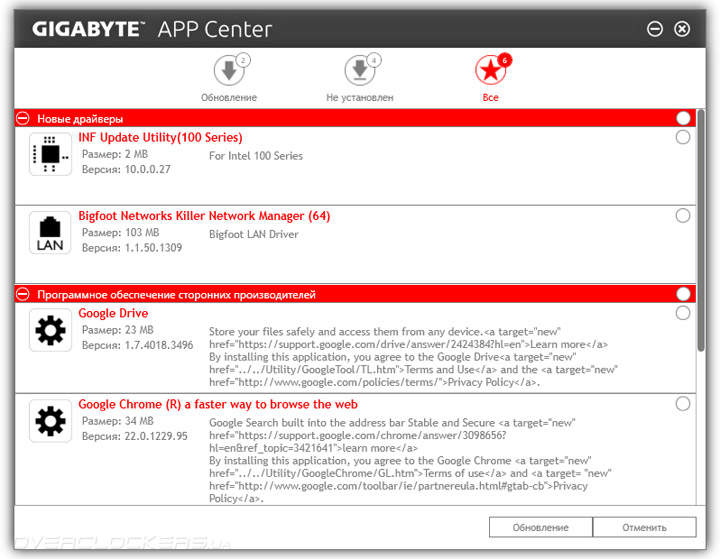Click the LAN driver icon

[x=50, y=233]
